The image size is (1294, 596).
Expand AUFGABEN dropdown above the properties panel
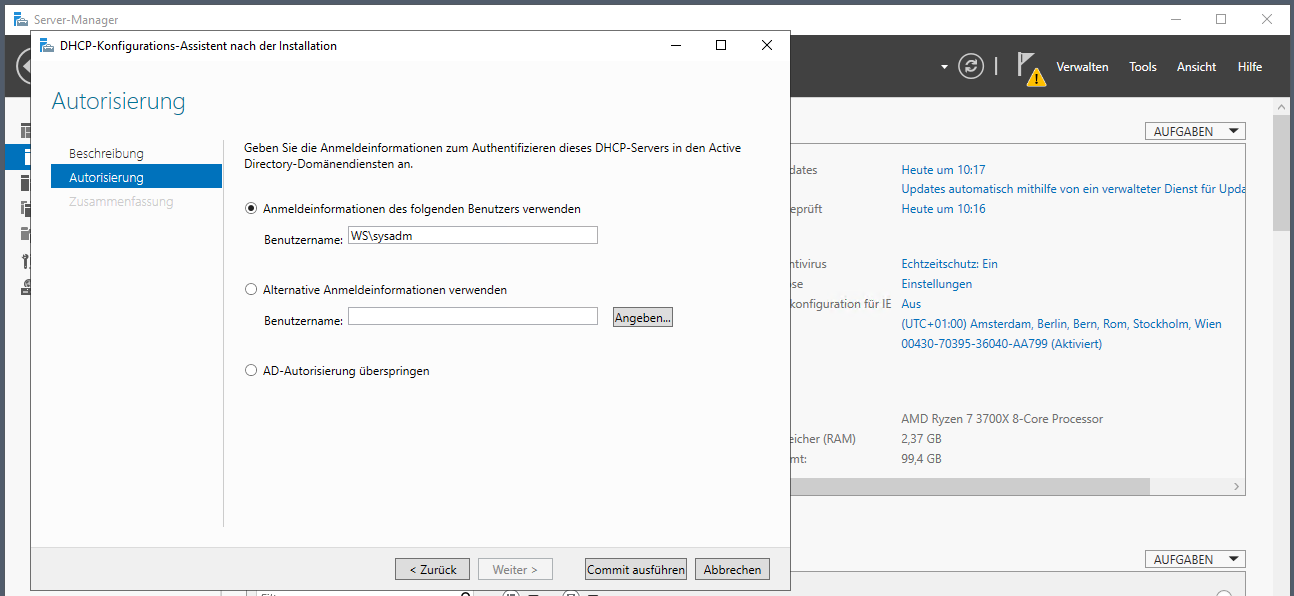click(1195, 131)
